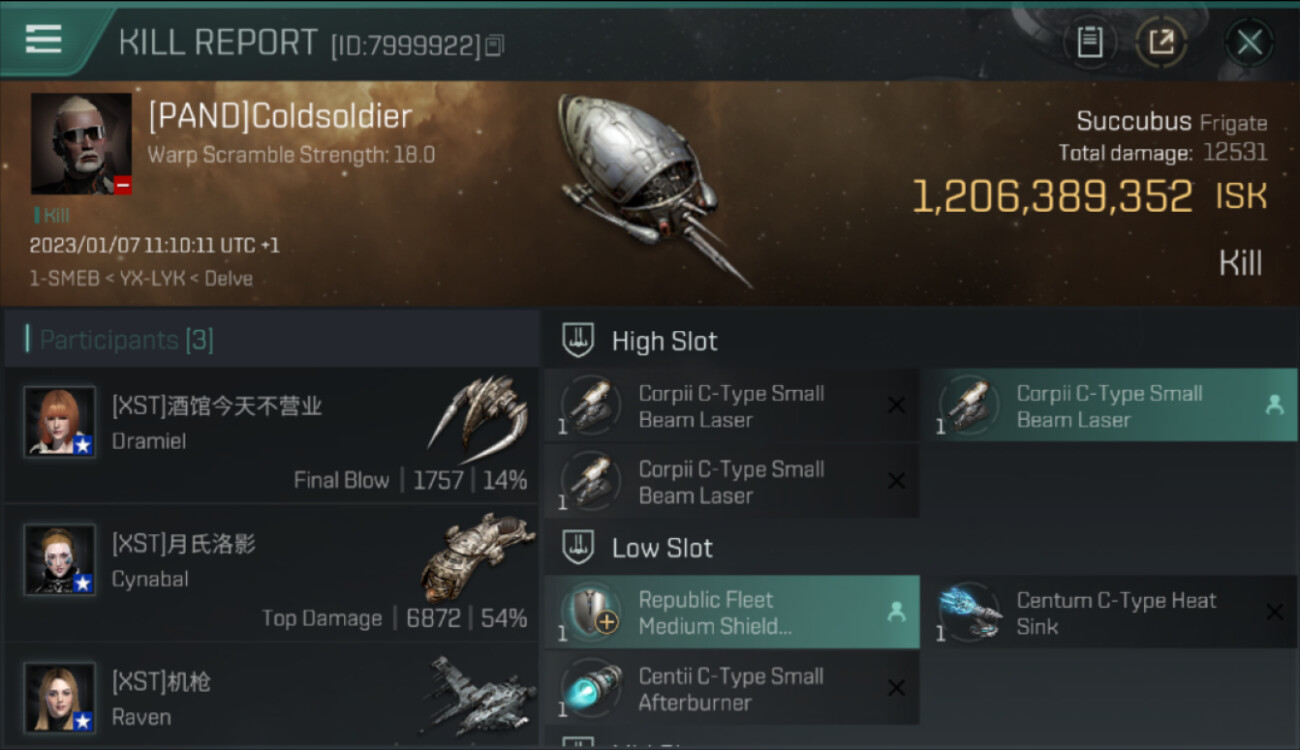Open the Cynabal pilot's portrait
The image size is (1300, 750).
60,560
